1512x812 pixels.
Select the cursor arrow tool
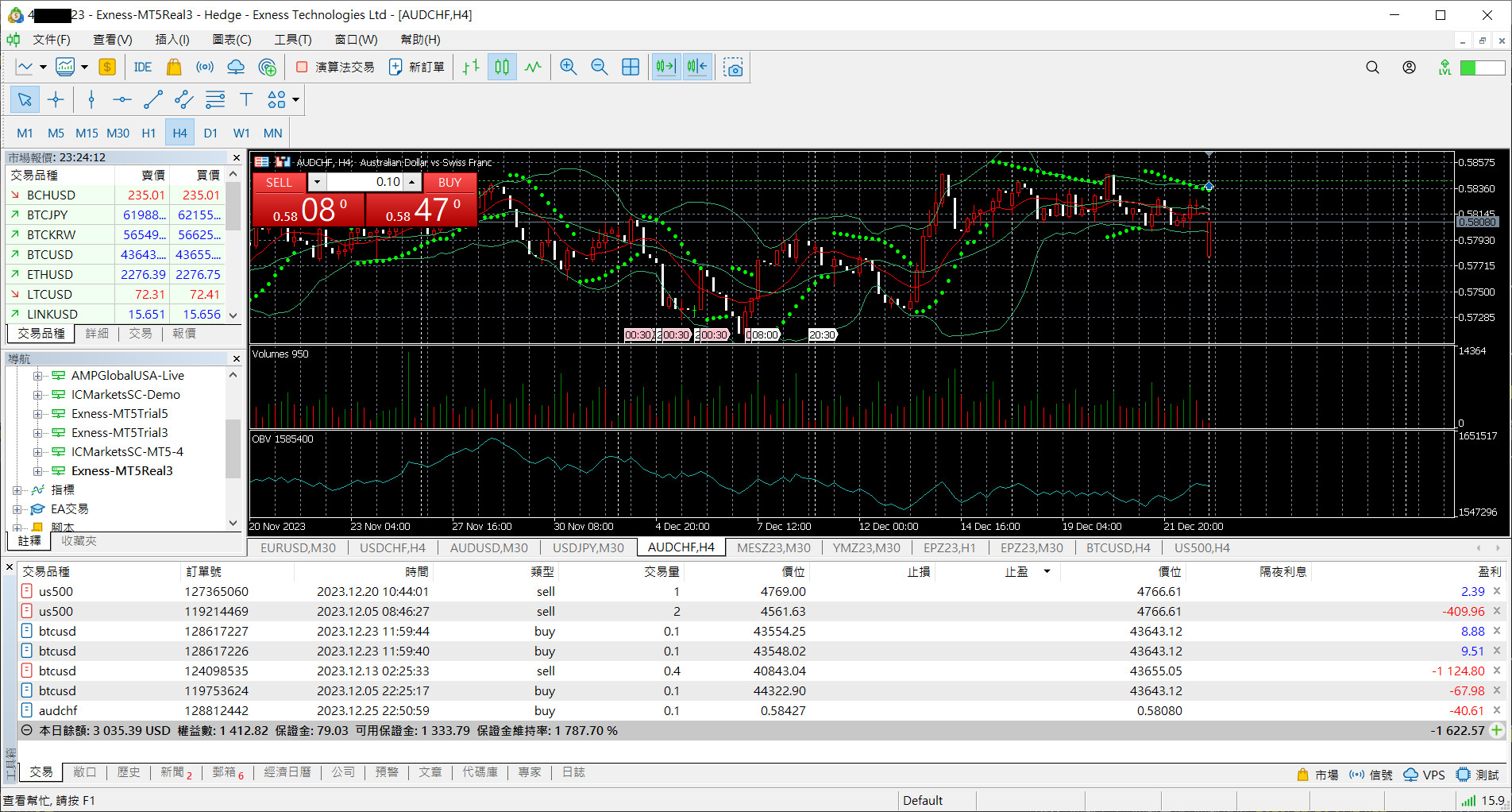point(25,99)
